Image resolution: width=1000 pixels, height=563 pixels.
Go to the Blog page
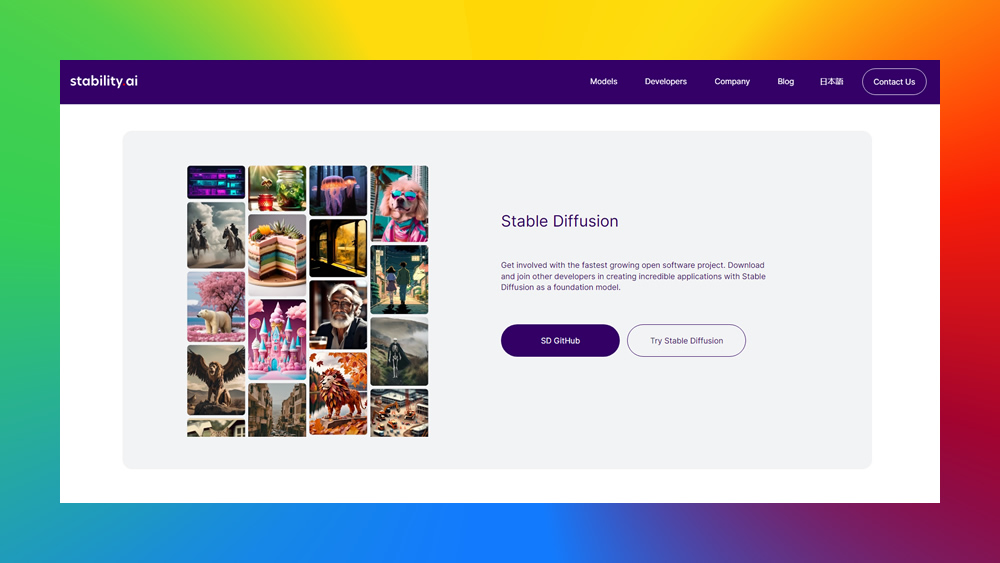pos(785,82)
